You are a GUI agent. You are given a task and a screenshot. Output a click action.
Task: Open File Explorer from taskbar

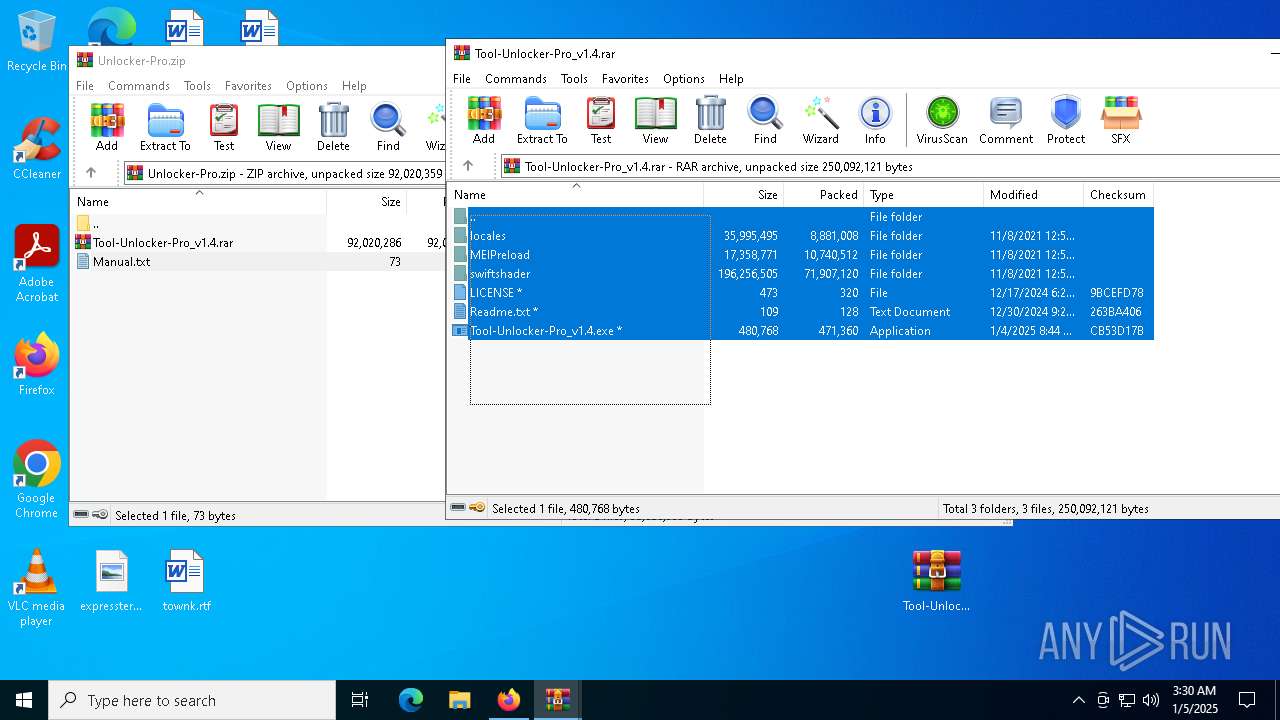point(459,700)
